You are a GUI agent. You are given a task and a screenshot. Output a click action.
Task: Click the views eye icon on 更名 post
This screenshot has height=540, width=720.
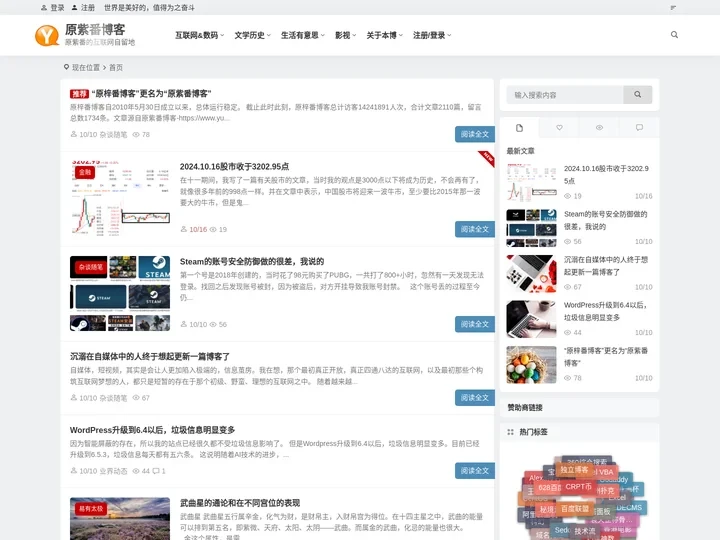136,134
